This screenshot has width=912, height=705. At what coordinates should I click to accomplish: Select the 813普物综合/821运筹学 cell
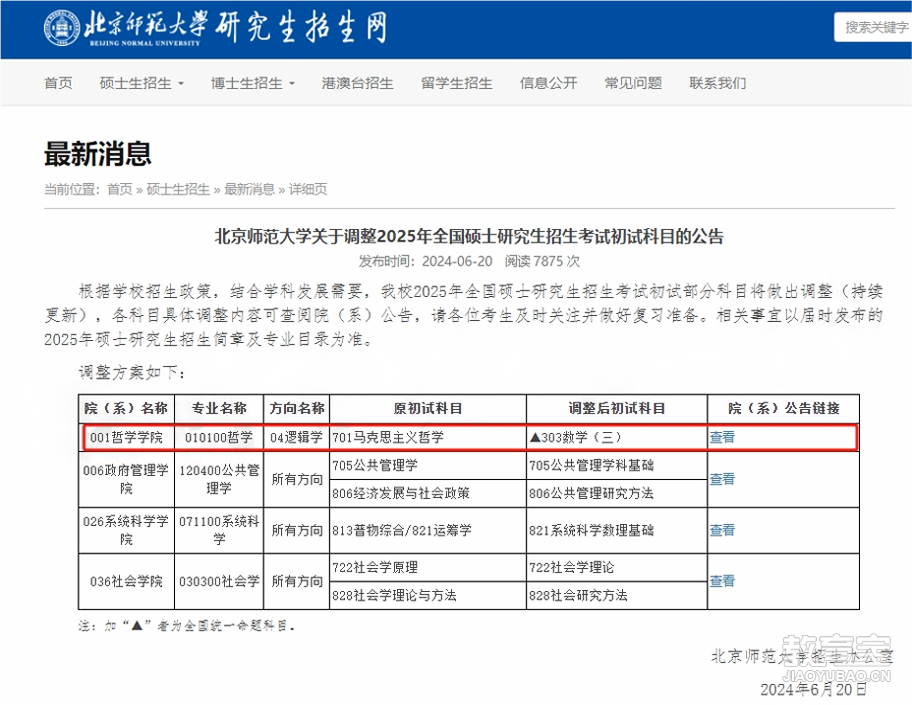tap(428, 530)
